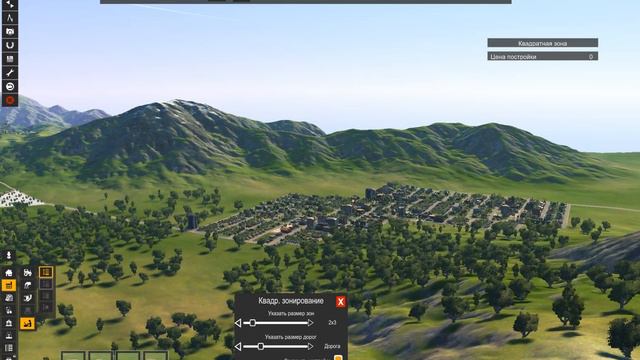
Task: Click the arrows icon at toolbar top
Action: [x=10, y=4]
